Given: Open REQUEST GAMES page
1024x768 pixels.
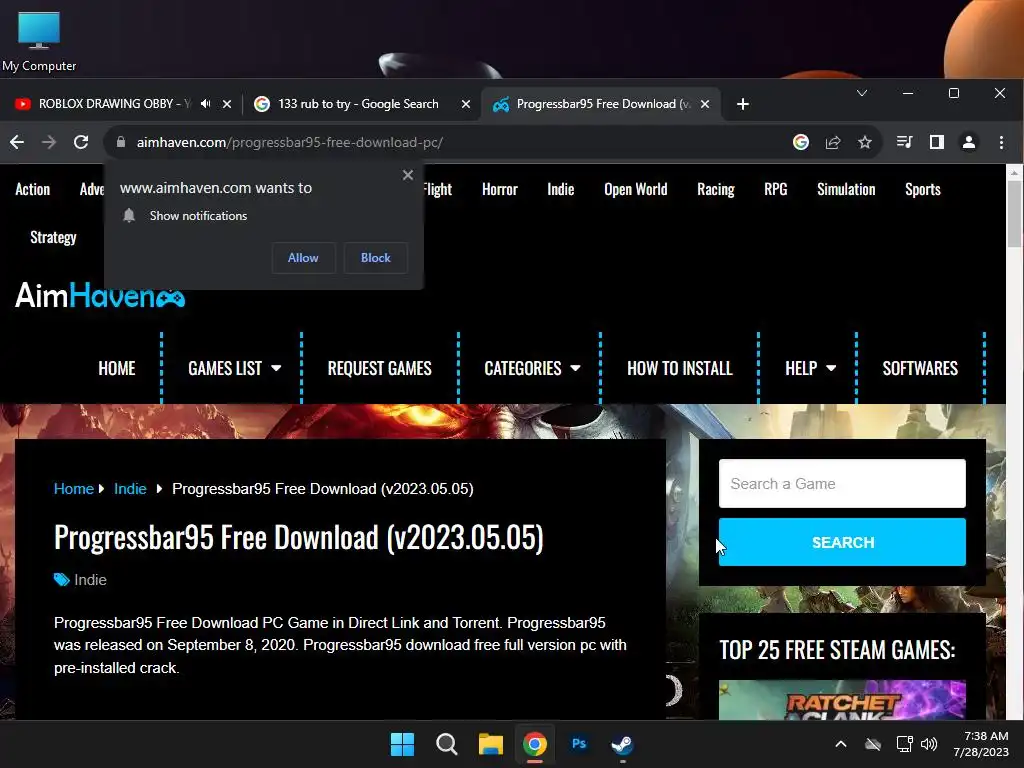Looking at the screenshot, I should click(379, 368).
